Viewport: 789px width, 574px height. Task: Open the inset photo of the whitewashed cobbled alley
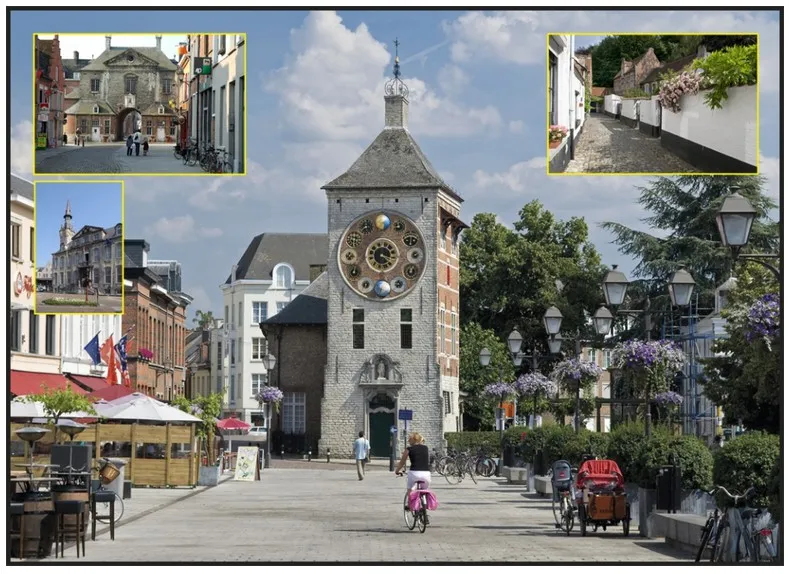coord(653,104)
